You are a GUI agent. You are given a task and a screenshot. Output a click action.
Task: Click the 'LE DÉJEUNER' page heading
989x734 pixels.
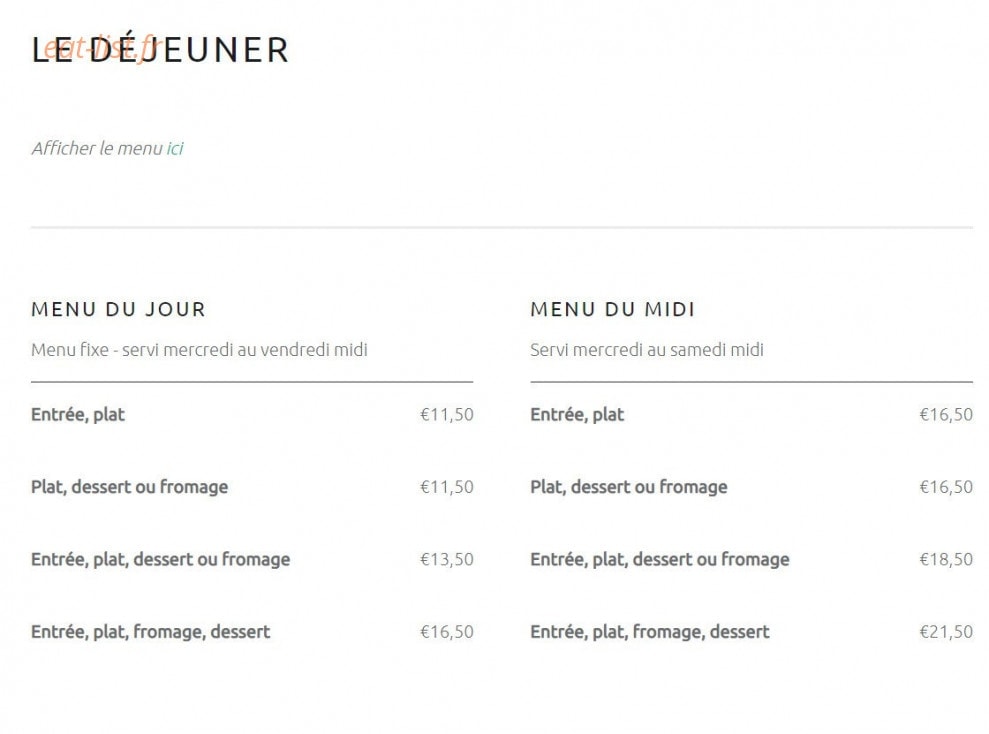pyautogui.click(x=160, y=50)
